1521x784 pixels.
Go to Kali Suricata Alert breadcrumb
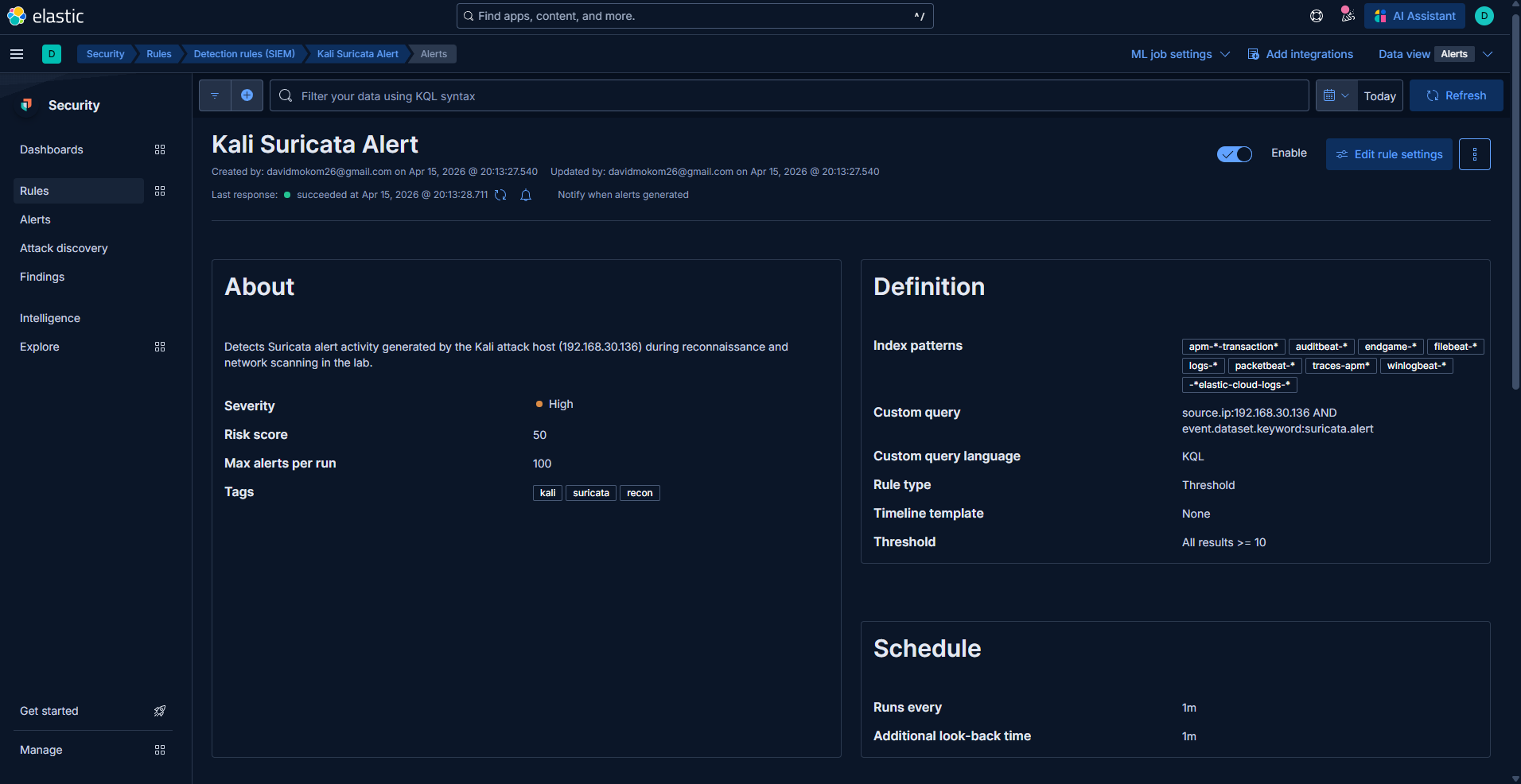(x=358, y=54)
